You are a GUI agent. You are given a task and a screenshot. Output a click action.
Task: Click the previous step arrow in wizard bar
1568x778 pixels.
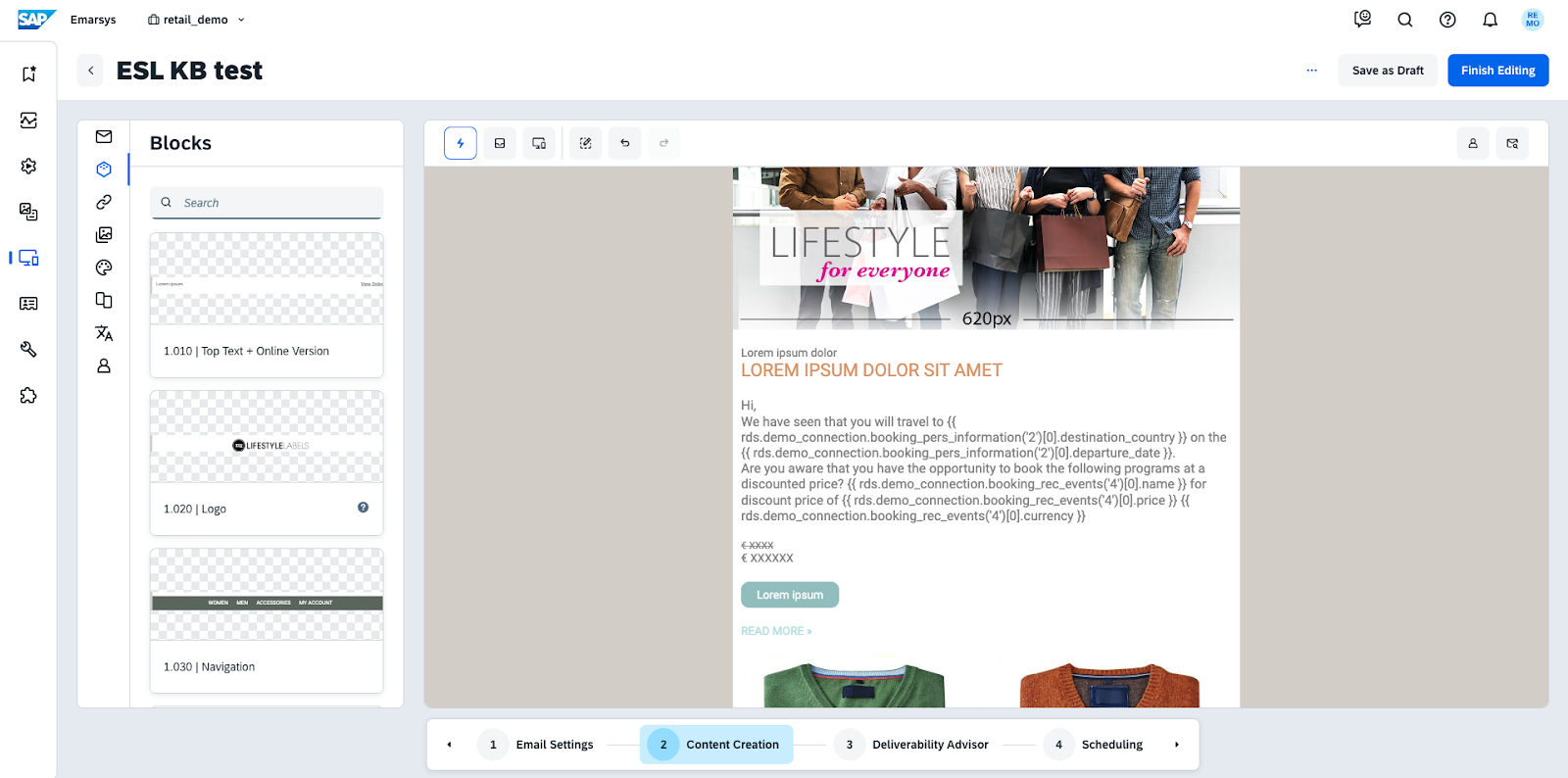[x=450, y=745]
